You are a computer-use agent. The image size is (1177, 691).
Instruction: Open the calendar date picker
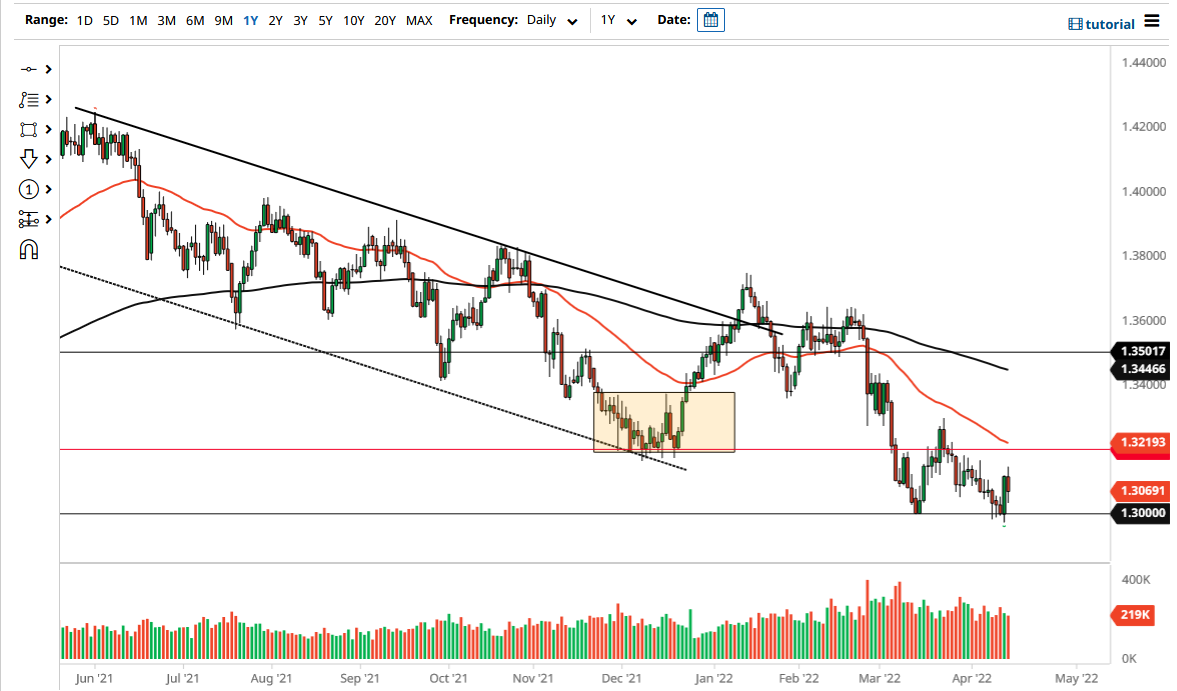pyautogui.click(x=710, y=19)
